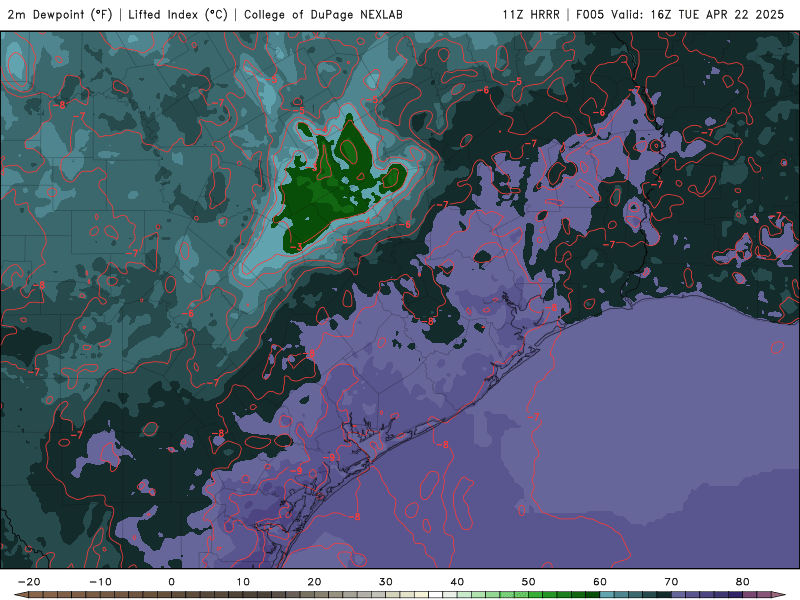Click the 20 tick label on color scale
This screenshot has height=600, width=800.
click(314, 582)
